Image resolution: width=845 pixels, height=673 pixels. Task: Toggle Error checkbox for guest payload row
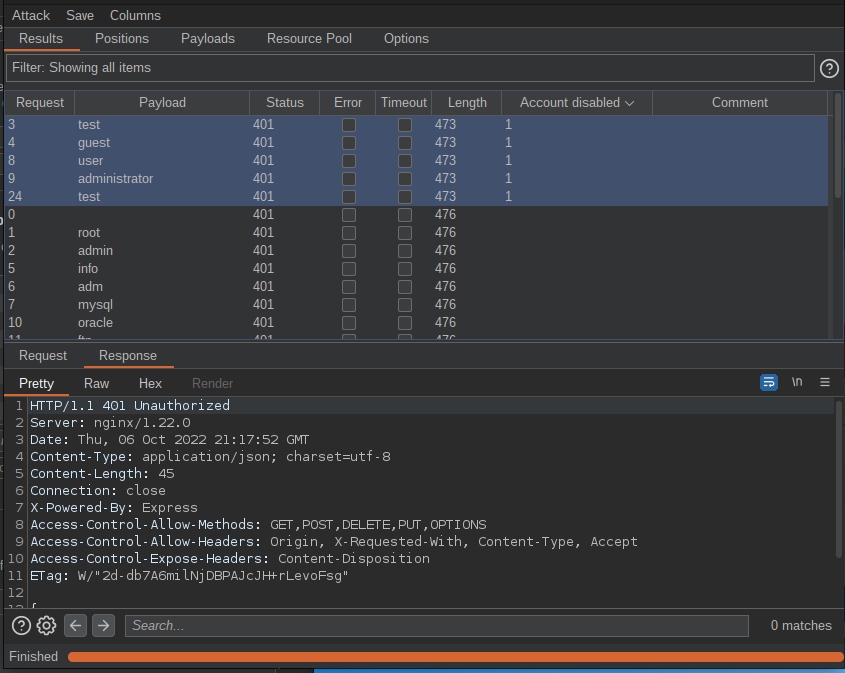point(348,143)
